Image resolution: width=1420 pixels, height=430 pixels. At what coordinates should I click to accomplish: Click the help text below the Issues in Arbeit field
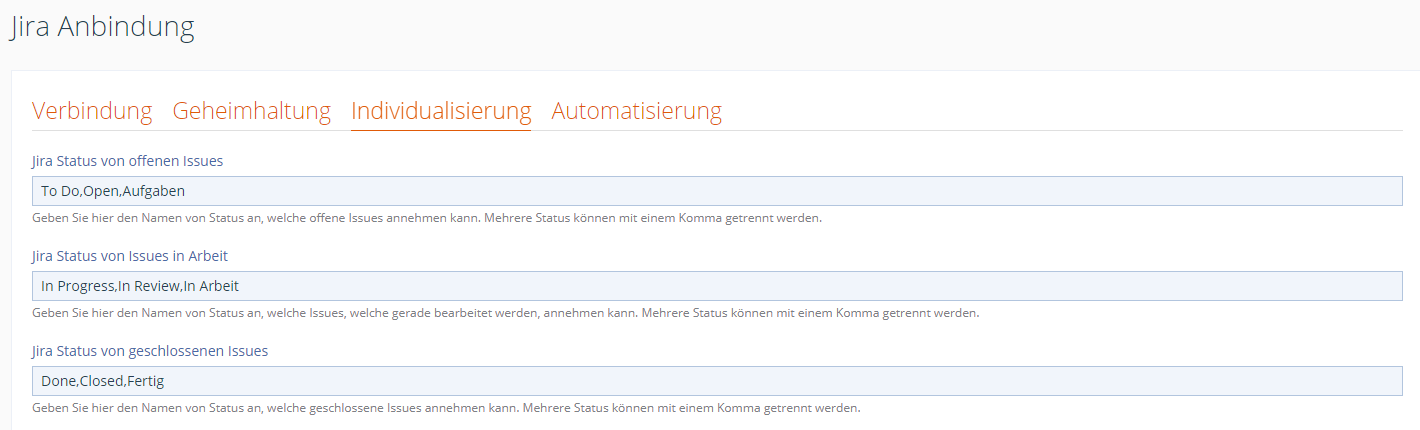pyautogui.click(x=505, y=313)
